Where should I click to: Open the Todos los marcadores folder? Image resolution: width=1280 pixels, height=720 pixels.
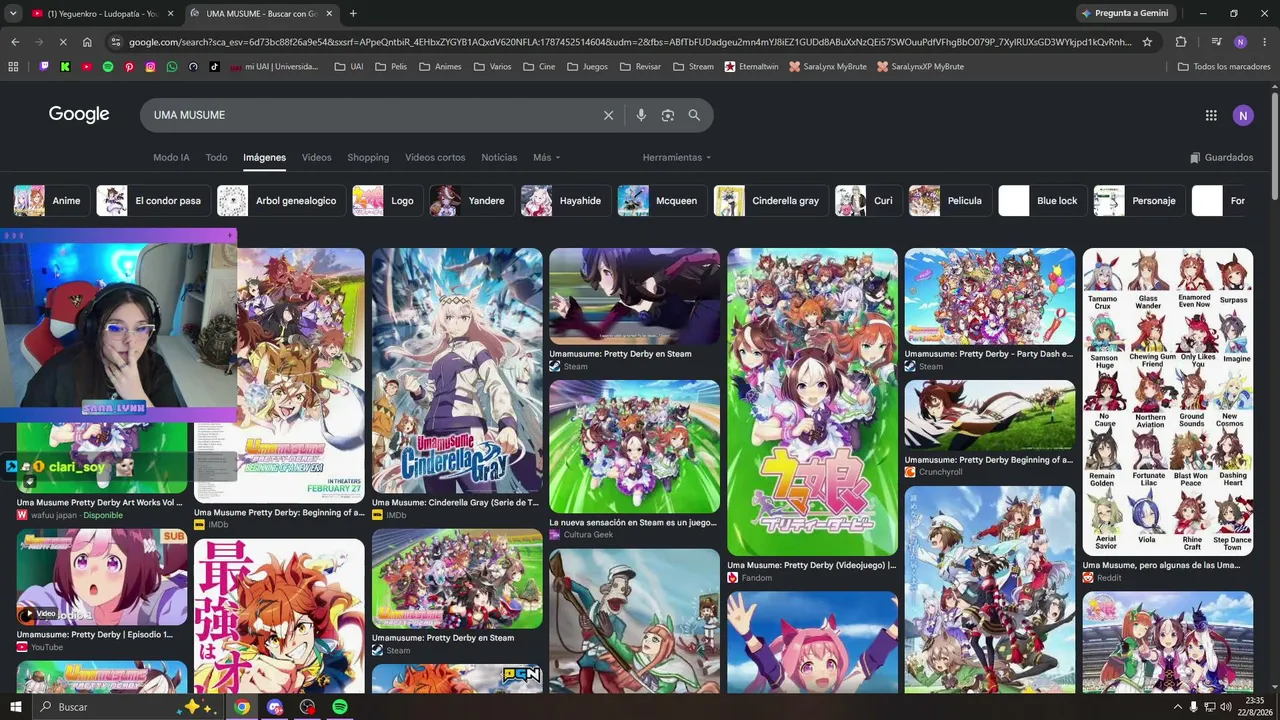[1224, 67]
